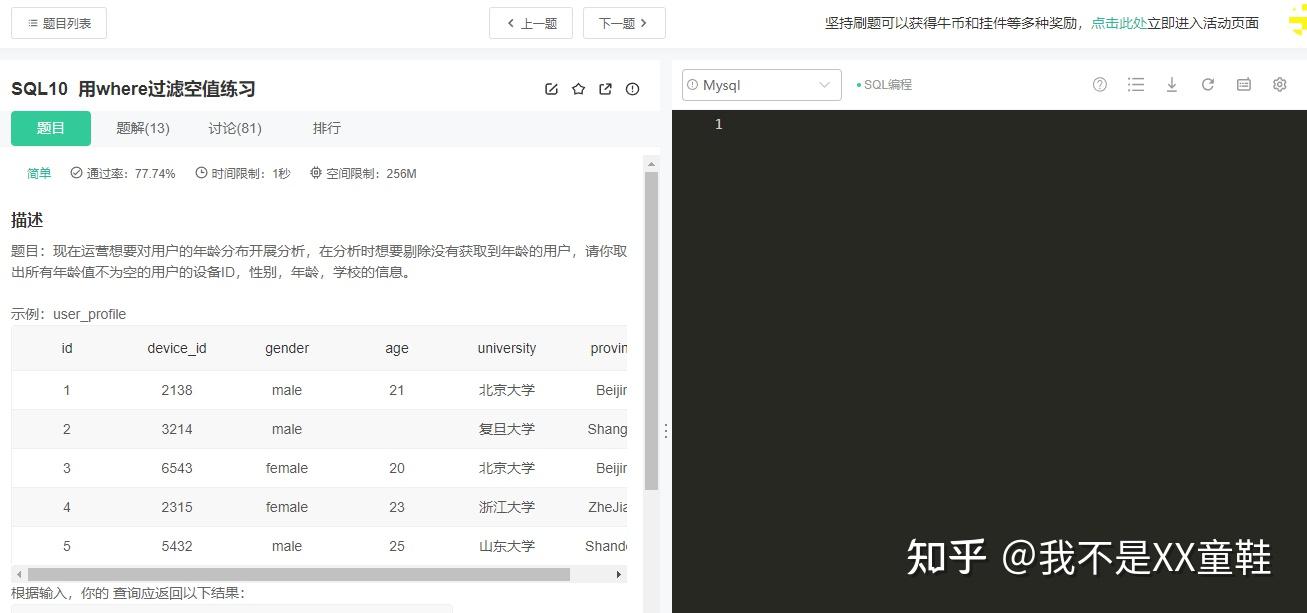Click the 复旦大学 cell
The width and height of the screenshot is (1307, 613).
click(x=507, y=429)
